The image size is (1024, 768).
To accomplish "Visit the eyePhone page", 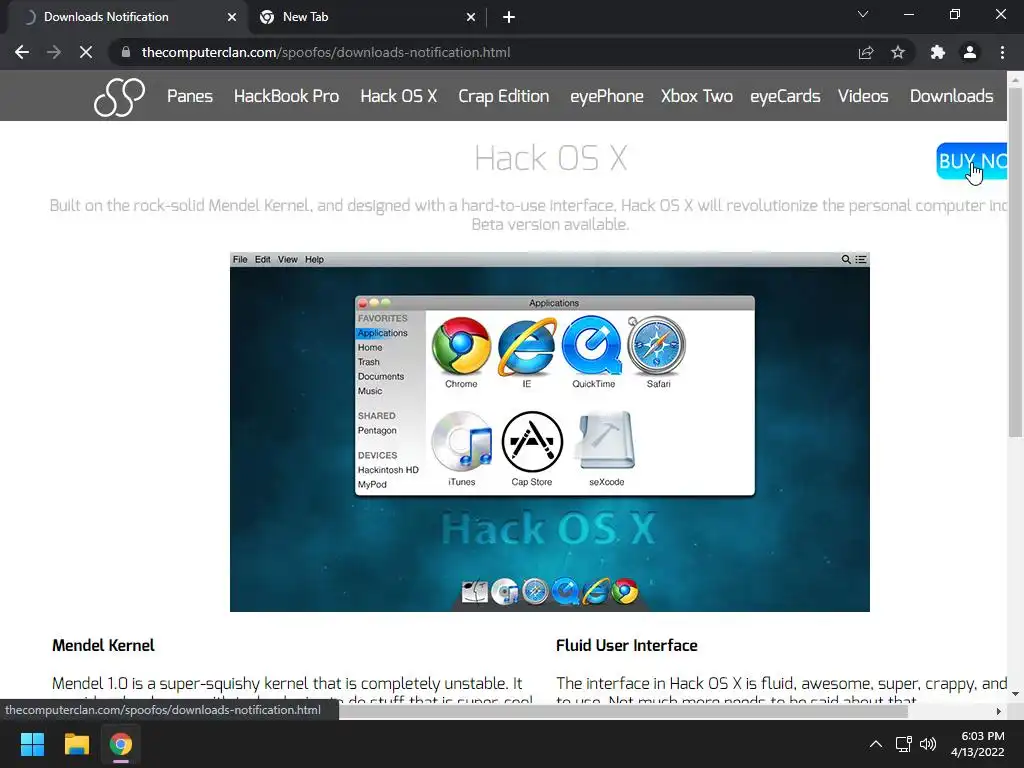I will (607, 96).
